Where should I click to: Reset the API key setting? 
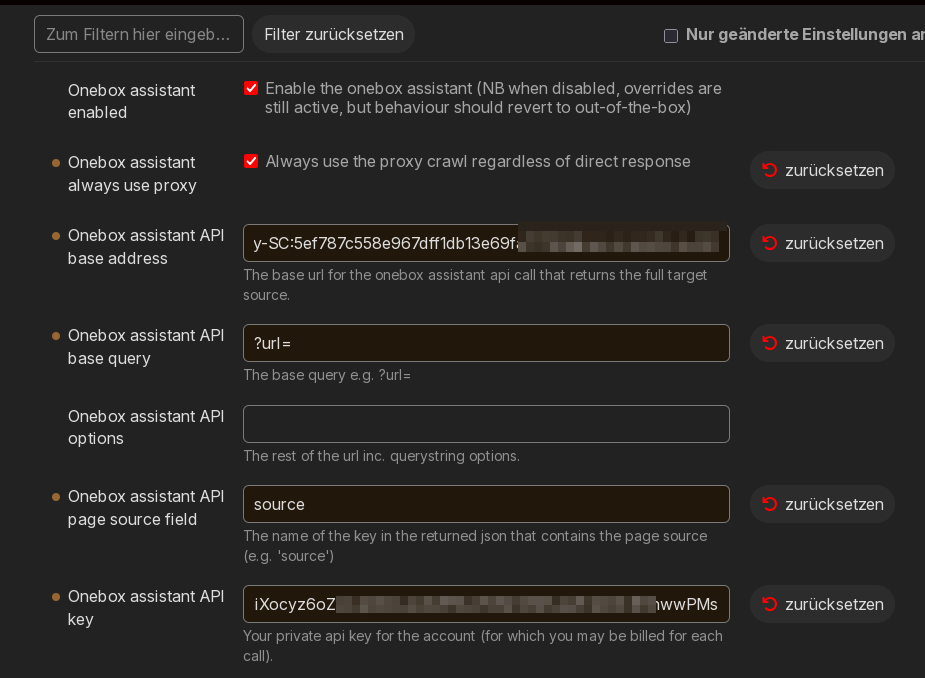[822, 604]
